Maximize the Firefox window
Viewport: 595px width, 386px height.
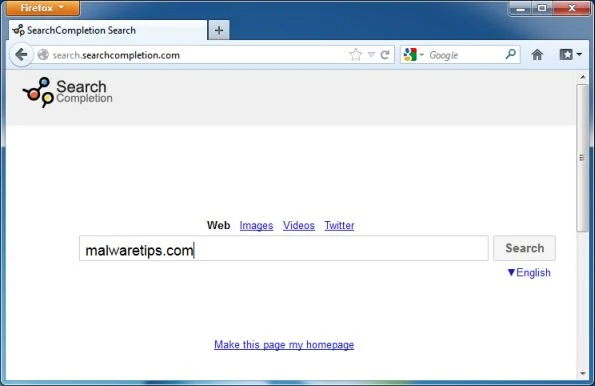tap(542, 8)
